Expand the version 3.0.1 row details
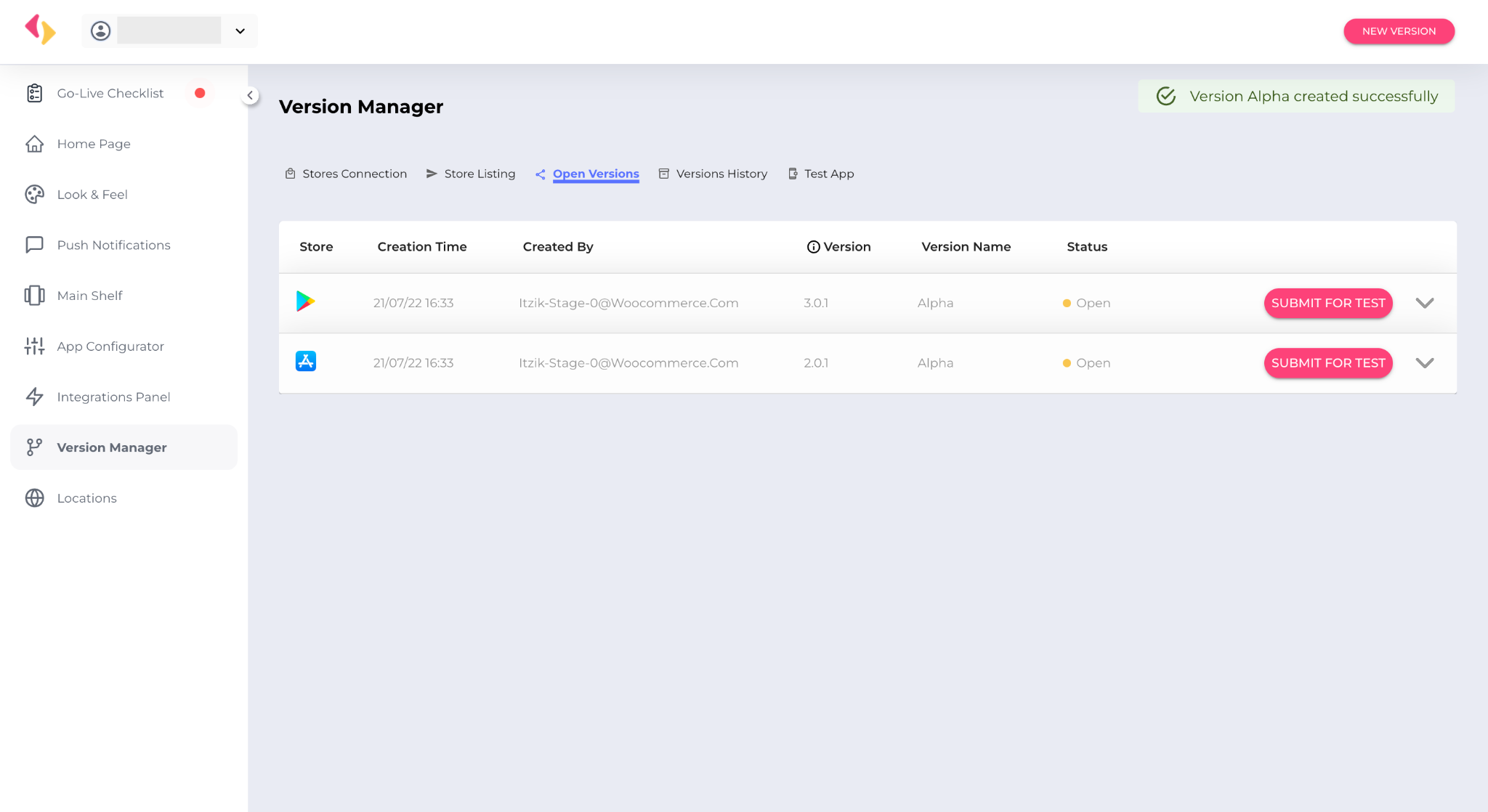This screenshot has height=812, width=1488. point(1424,303)
